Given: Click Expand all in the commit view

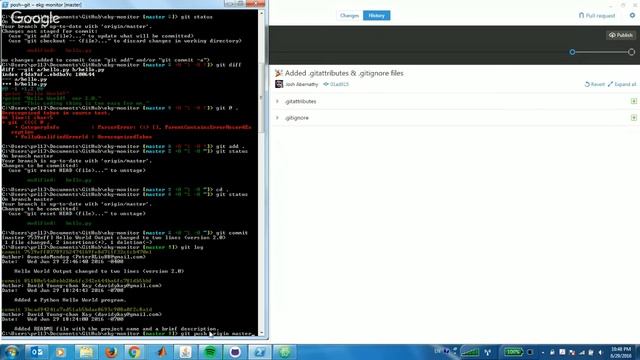Looking at the screenshot, I should pos(622,84).
